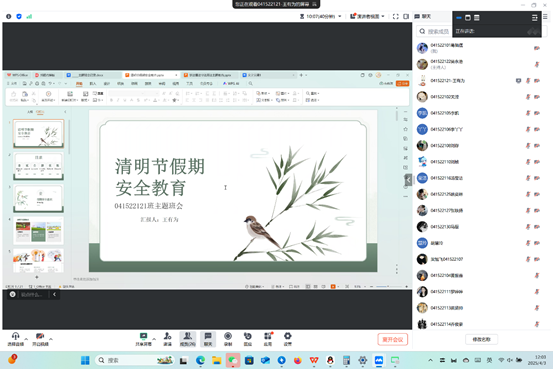Select the floating video window single view icon
Image resolution: width=553 pixels, height=369 pixels.
[468, 18]
